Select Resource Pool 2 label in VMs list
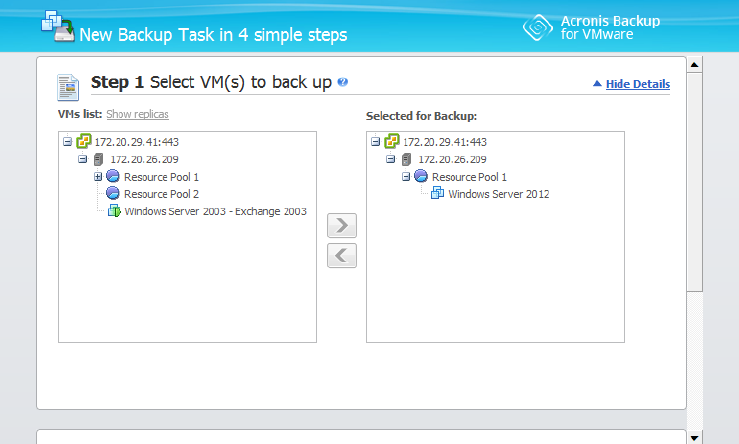Viewport: 739px width, 444px height. [161, 194]
